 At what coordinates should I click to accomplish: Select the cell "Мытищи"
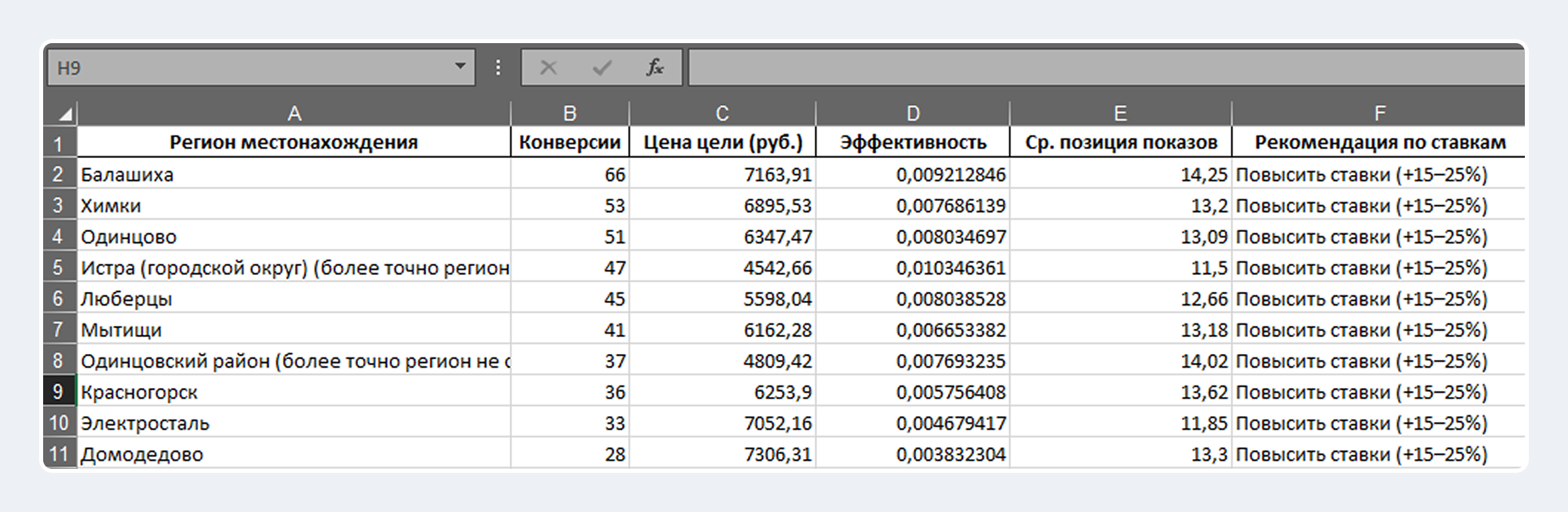tap(294, 330)
